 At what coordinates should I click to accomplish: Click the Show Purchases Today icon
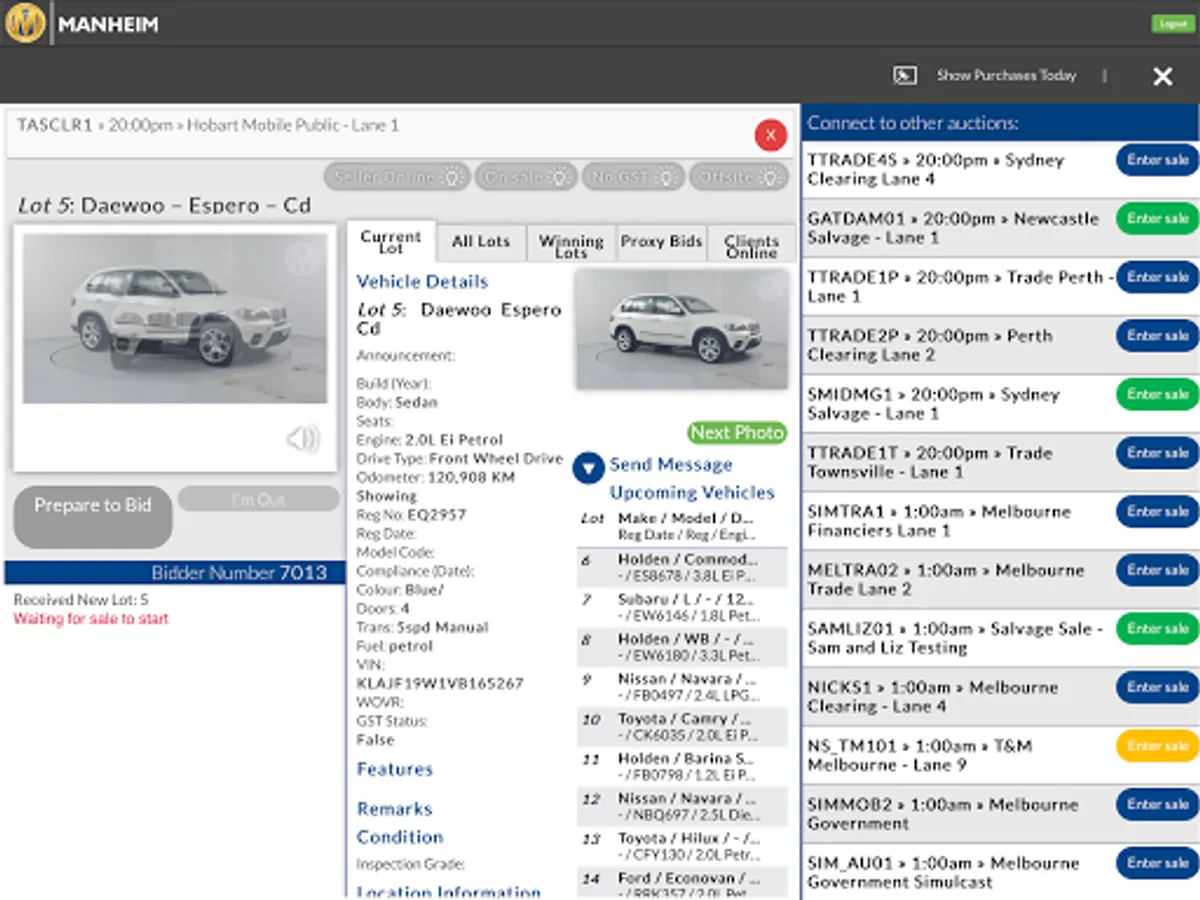click(905, 76)
